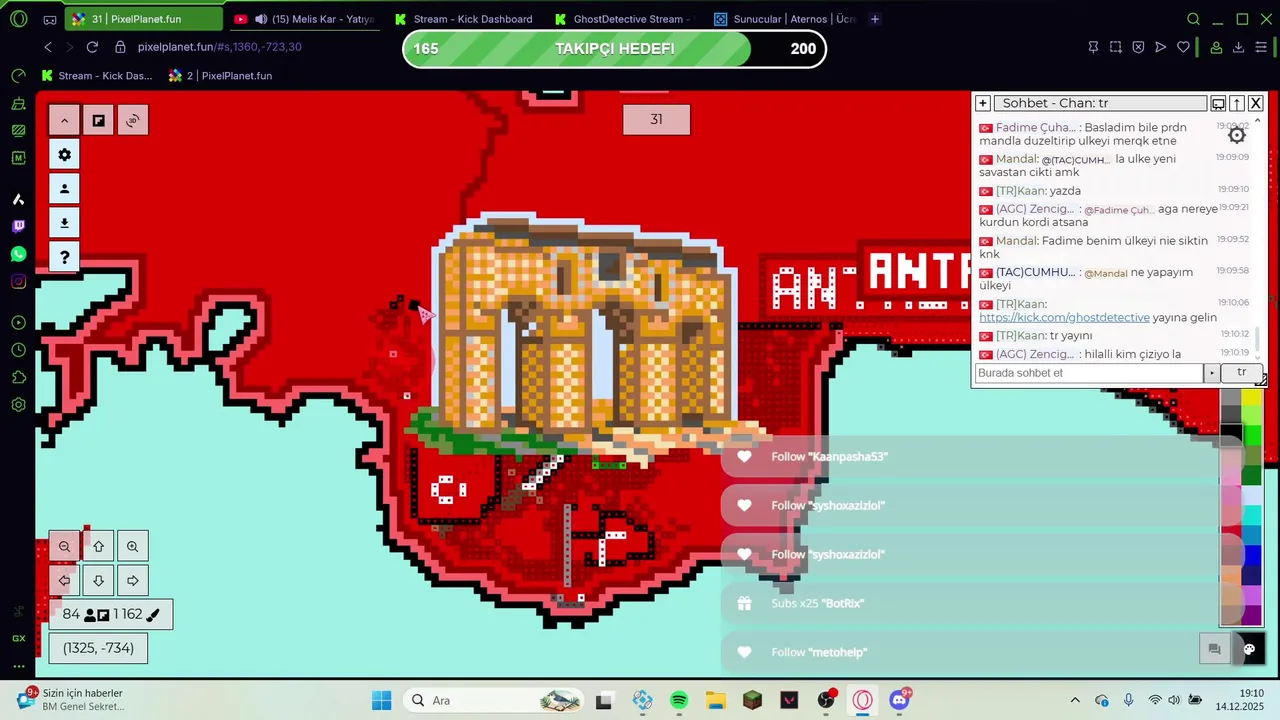Viewport: 1280px width, 720px height.
Task: Toggle the chat bubble button near the palette
Action: (1214, 649)
